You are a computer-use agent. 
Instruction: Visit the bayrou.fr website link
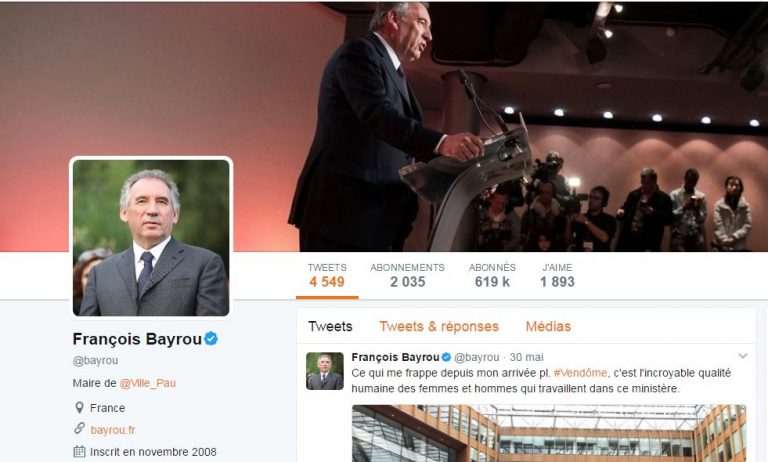113,430
